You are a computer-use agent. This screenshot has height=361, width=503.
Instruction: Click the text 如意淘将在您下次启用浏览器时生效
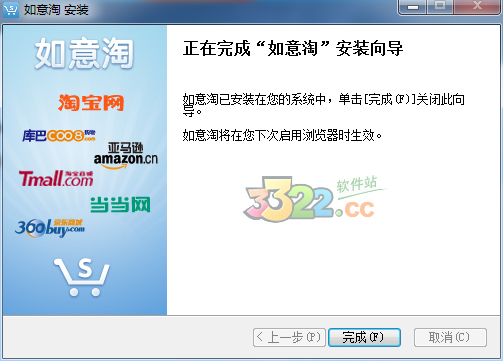click(282, 136)
